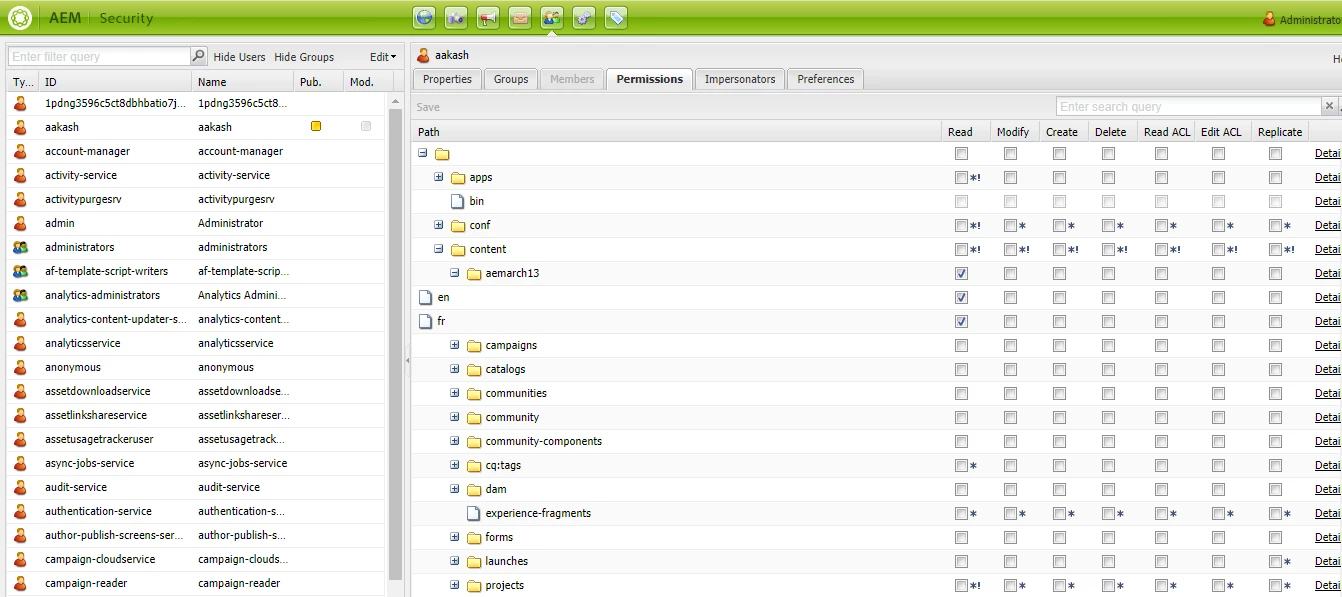Click the filter query magnifier icon
Screen dimensions: 1342x597
coord(199,56)
